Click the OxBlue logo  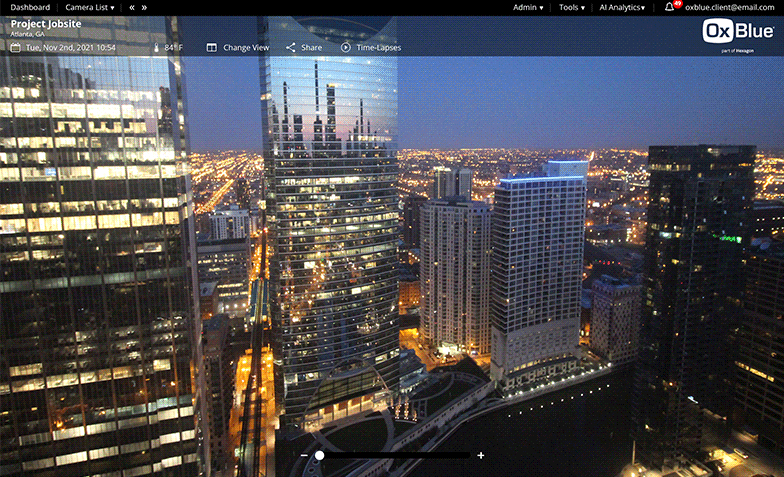point(738,32)
